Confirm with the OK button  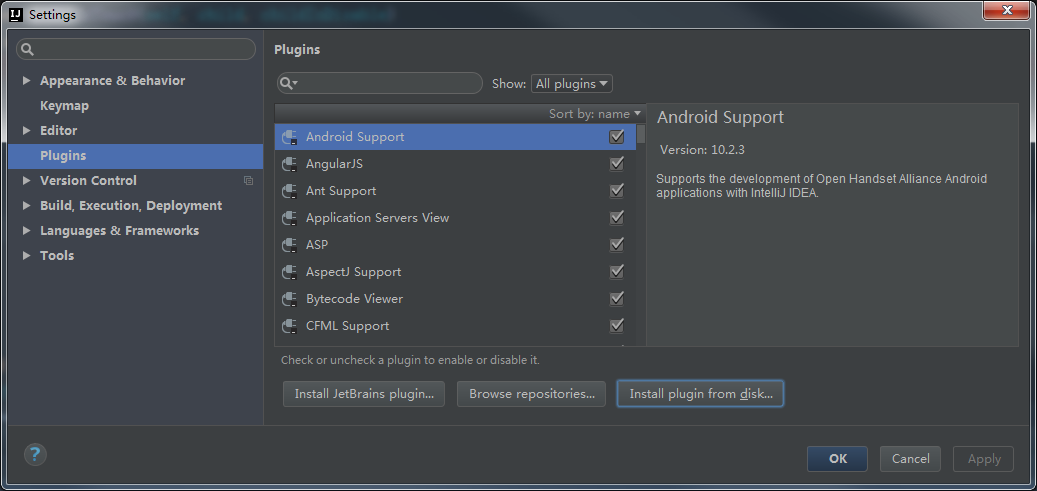837,459
